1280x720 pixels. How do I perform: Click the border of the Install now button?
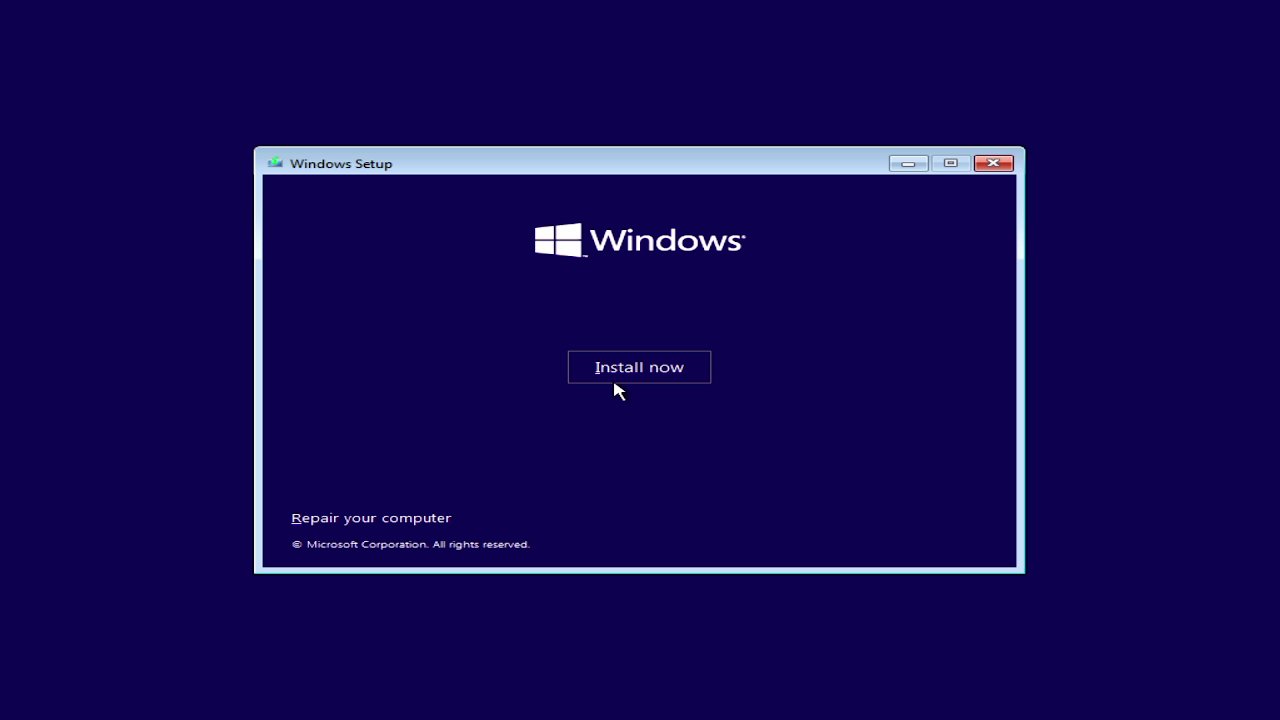point(639,352)
